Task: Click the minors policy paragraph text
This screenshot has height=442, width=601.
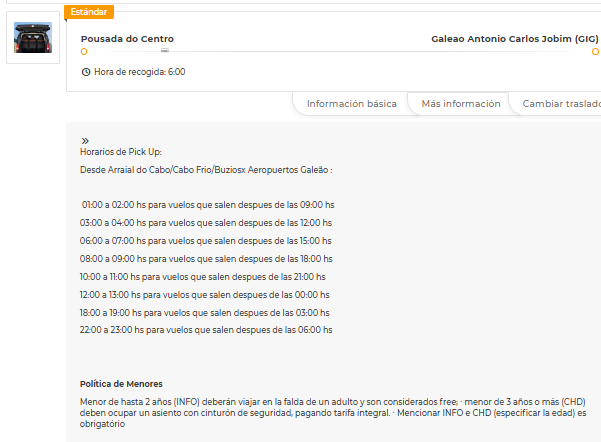Action: tap(333, 413)
